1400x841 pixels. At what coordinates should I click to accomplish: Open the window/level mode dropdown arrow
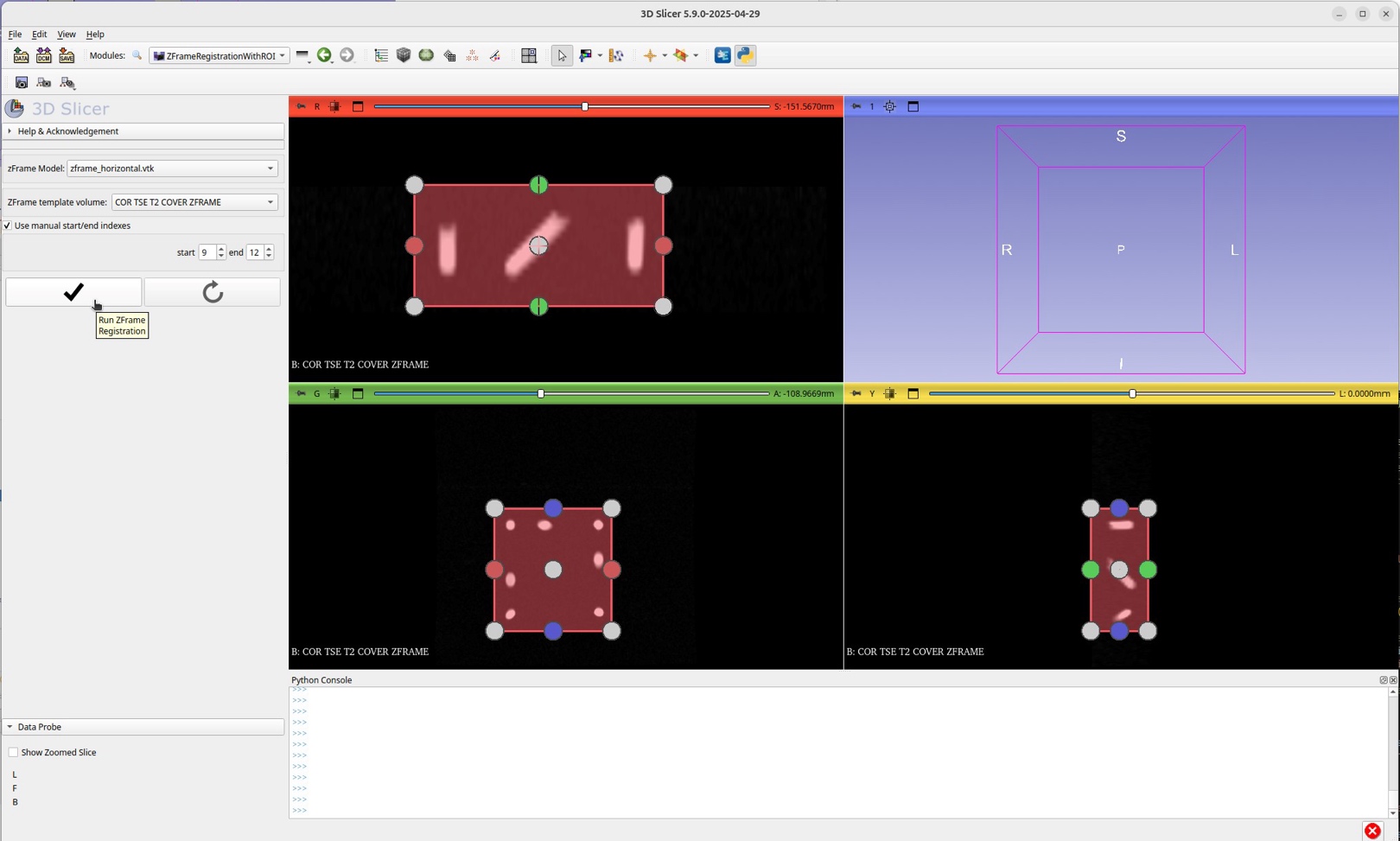[600, 55]
